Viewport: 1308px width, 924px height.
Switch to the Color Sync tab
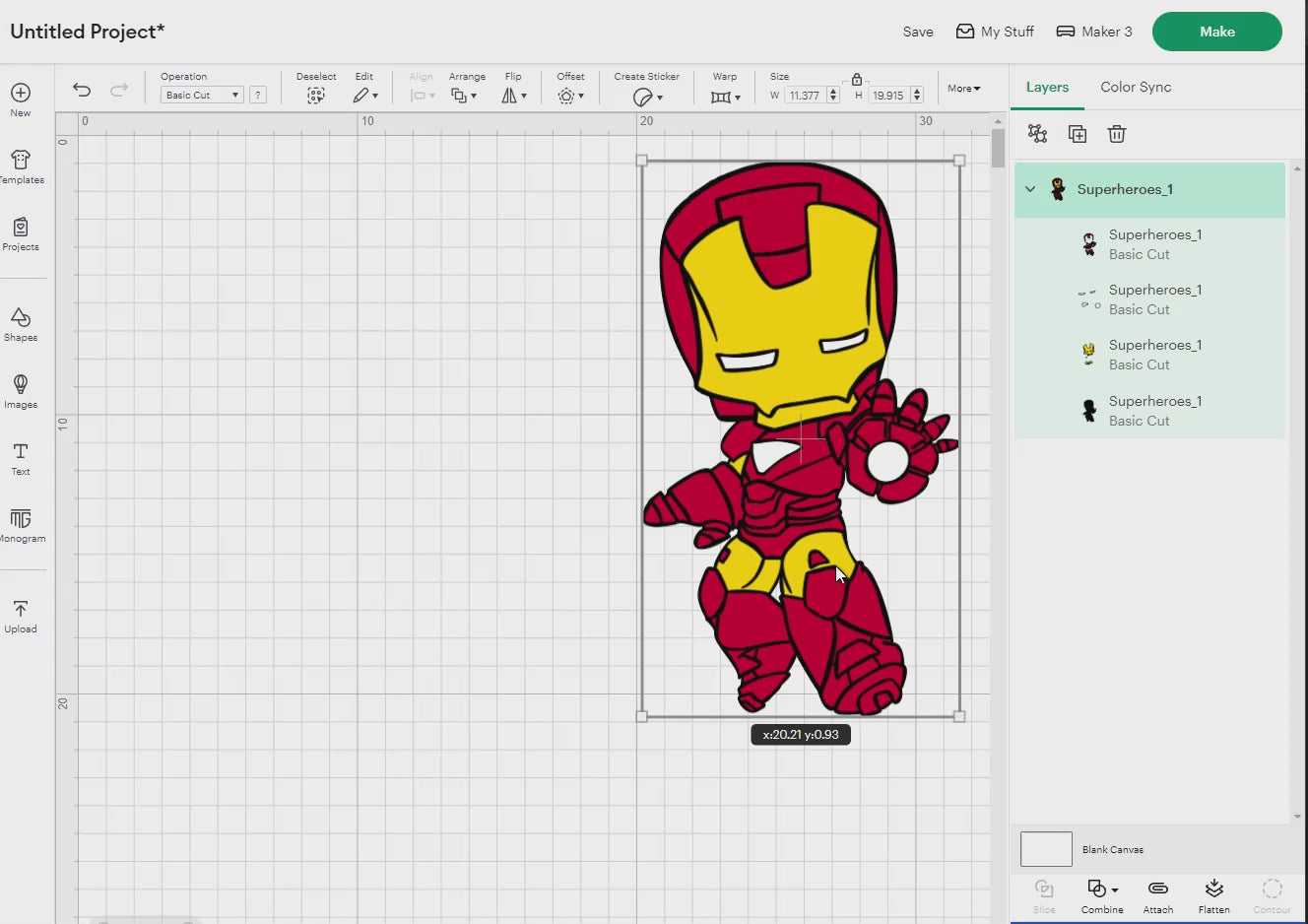pyautogui.click(x=1136, y=87)
